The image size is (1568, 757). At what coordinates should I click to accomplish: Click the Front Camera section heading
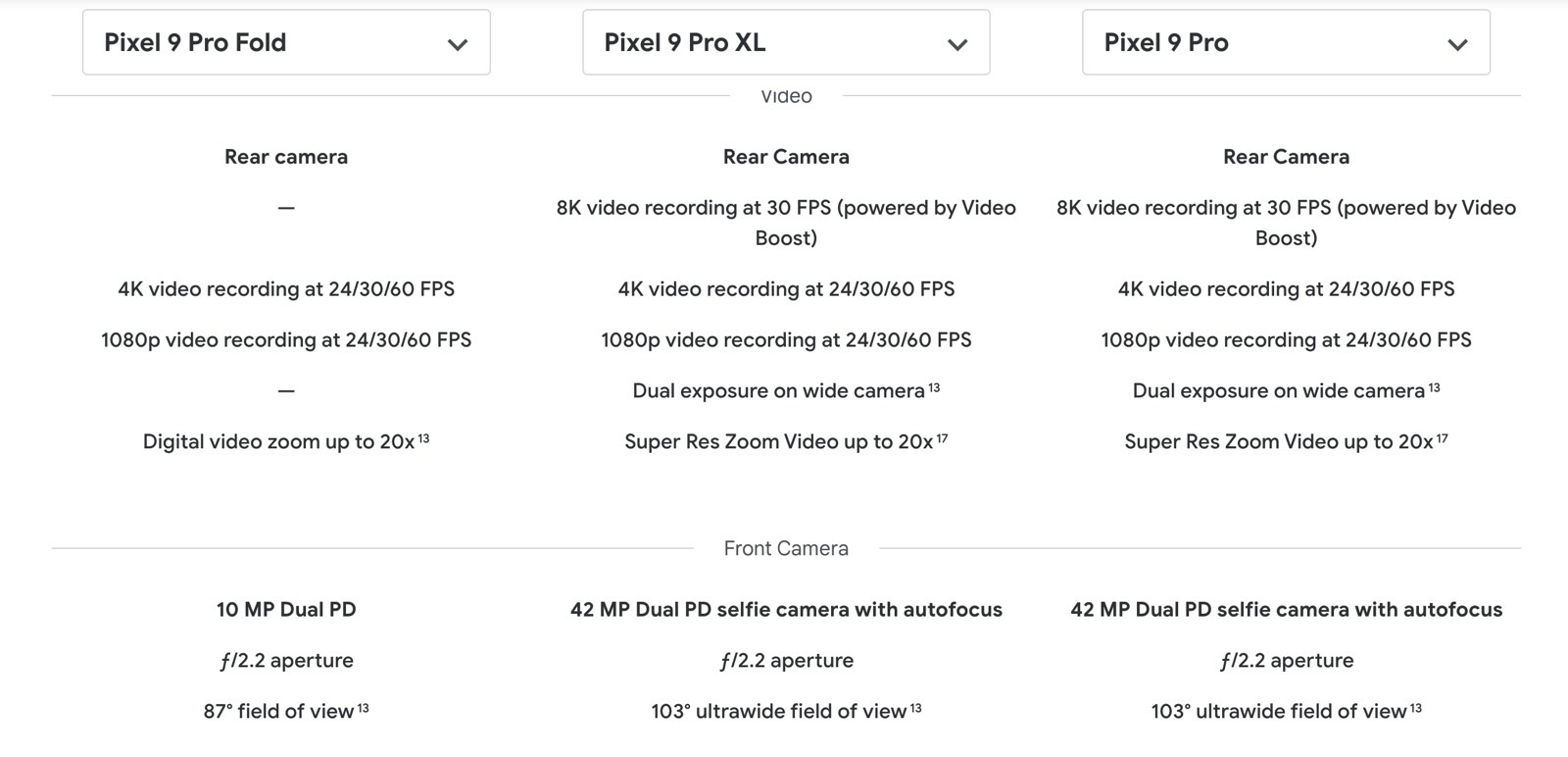(786, 548)
